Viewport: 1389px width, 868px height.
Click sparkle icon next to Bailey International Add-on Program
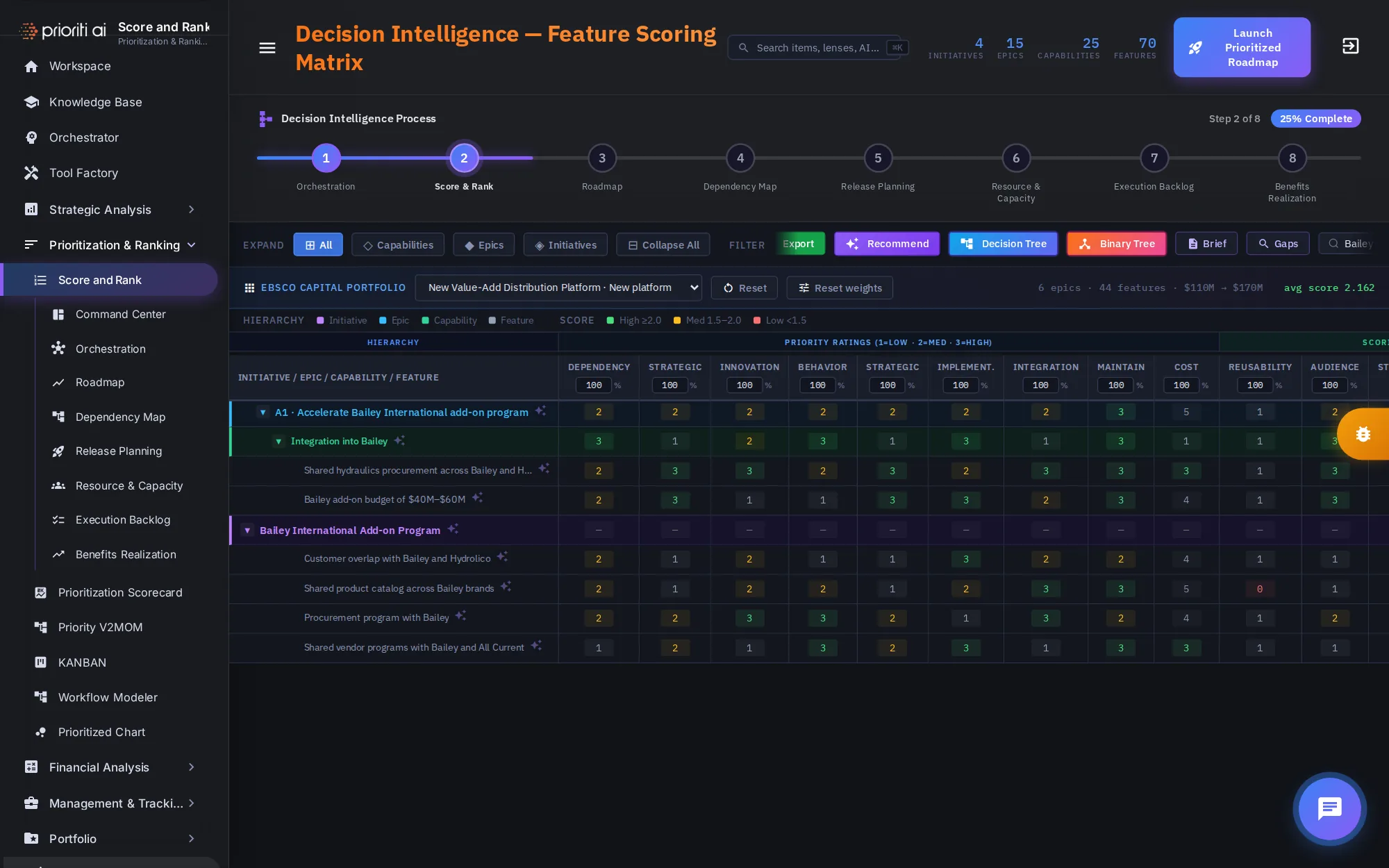(x=453, y=529)
